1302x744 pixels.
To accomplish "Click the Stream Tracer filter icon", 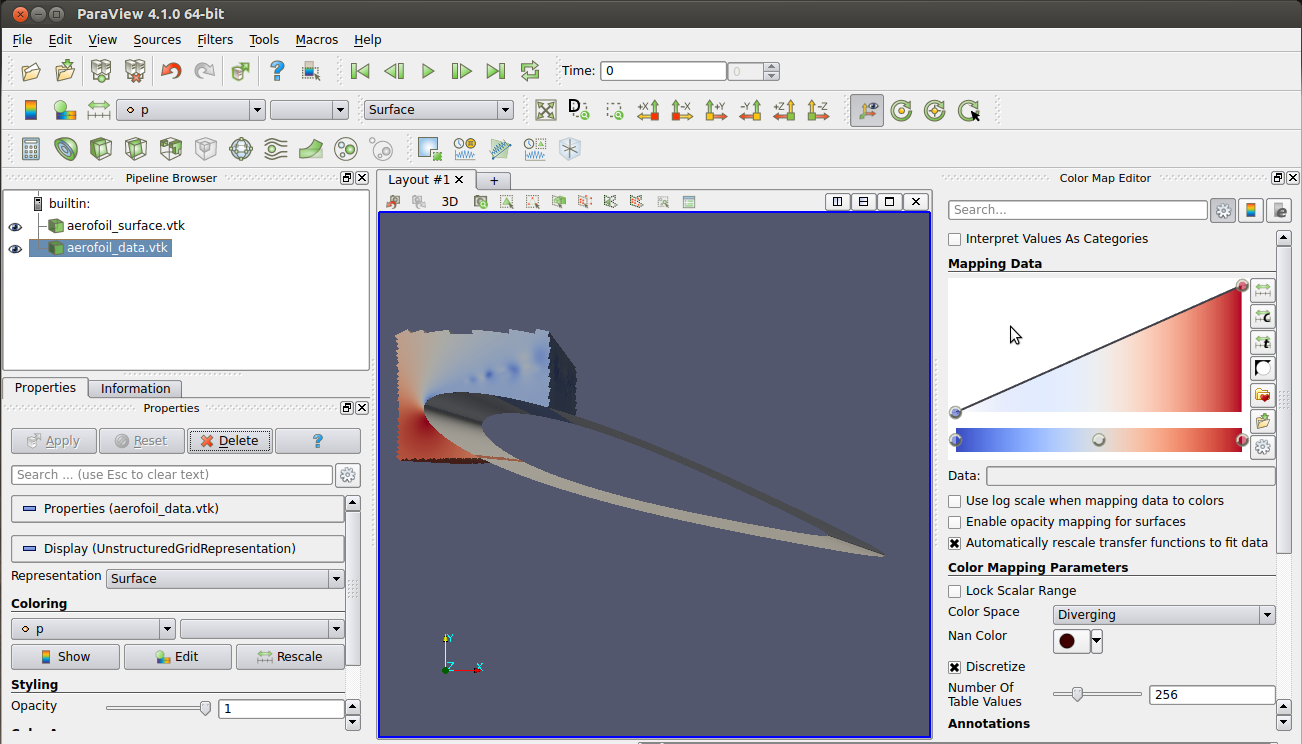I will tap(276, 149).
